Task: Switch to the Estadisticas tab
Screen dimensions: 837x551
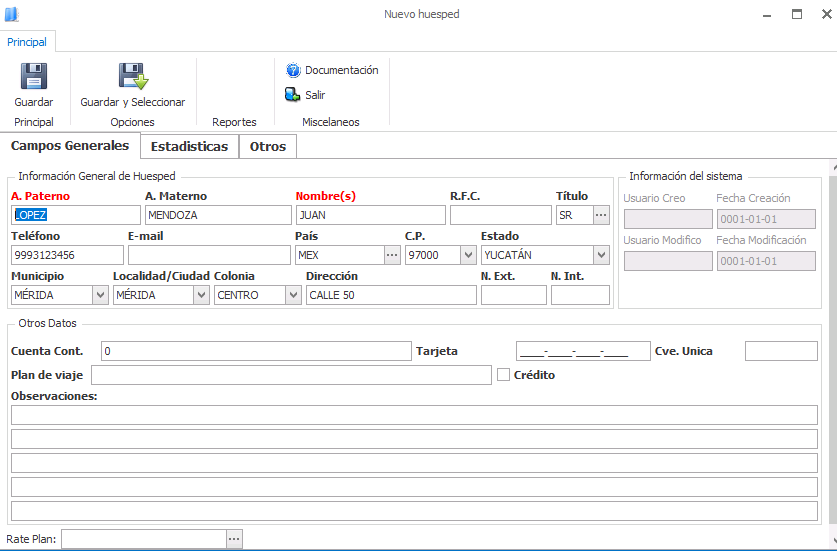Action: tap(189, 147)
